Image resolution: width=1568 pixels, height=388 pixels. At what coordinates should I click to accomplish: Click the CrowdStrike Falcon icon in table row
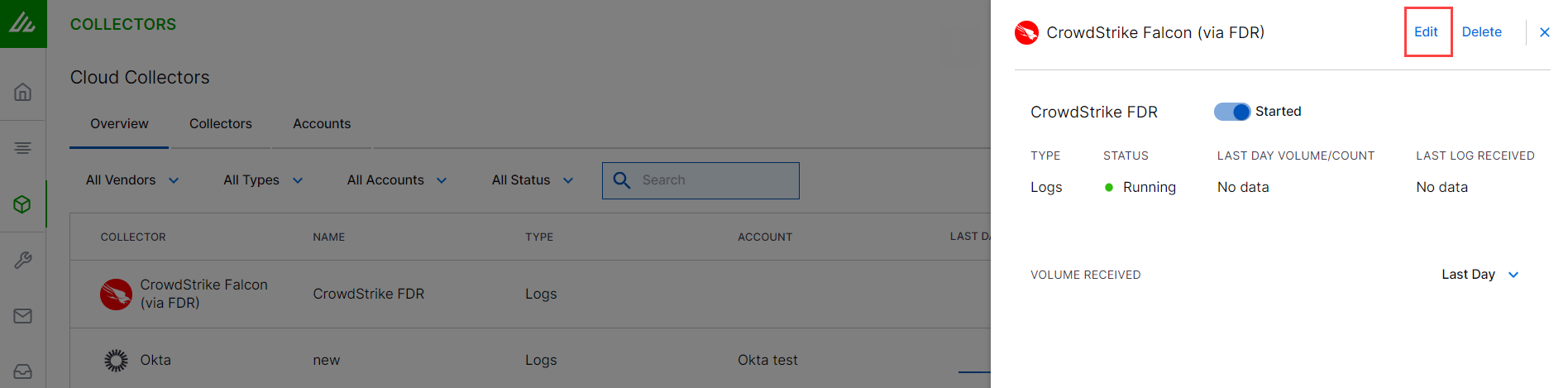coord(116,295)
